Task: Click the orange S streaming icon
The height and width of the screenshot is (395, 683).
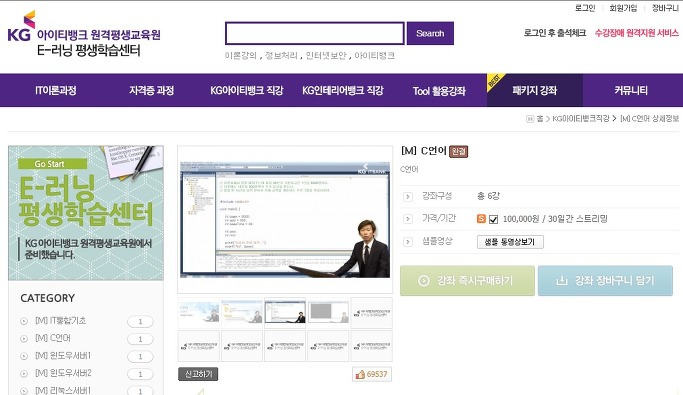Action: coord(481,219)
